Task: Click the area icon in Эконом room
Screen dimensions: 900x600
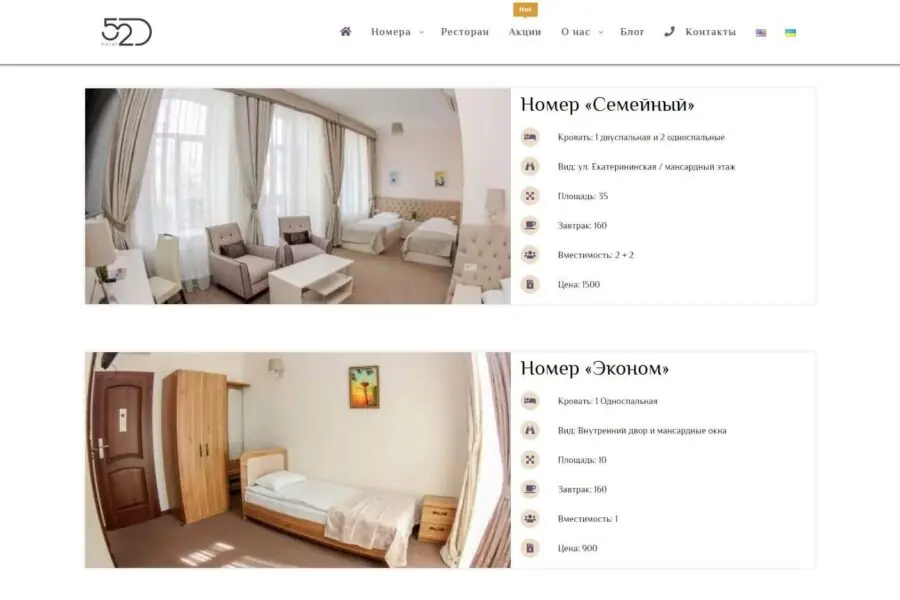Action: pyautogui.click(x=530, y=460)
